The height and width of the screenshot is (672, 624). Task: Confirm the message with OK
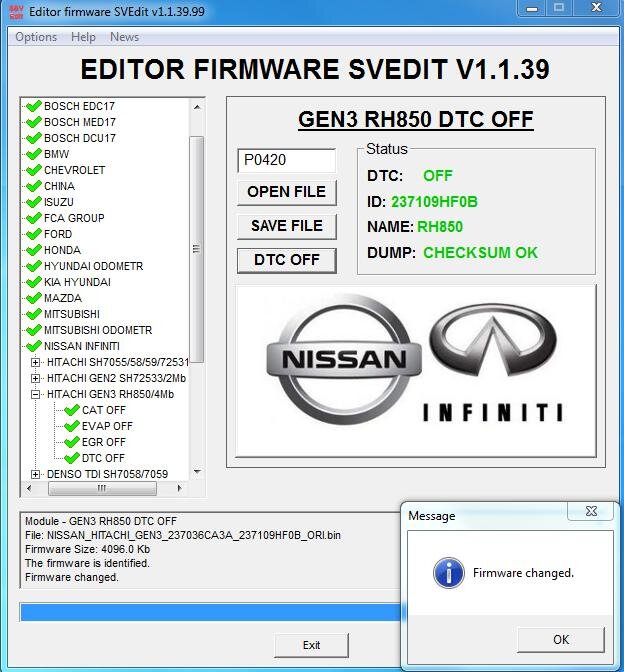(x=561, y=640)
